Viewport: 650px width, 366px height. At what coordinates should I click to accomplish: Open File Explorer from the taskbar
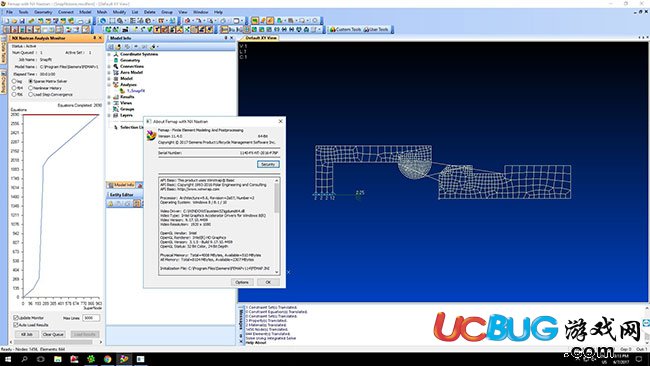coord(58,359)
